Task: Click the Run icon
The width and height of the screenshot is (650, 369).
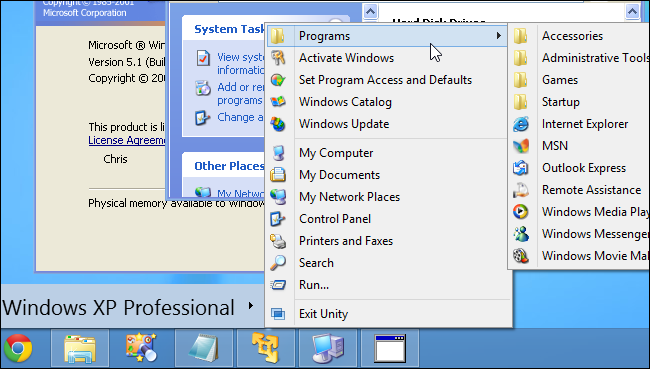Action: [x=278, y=285]
